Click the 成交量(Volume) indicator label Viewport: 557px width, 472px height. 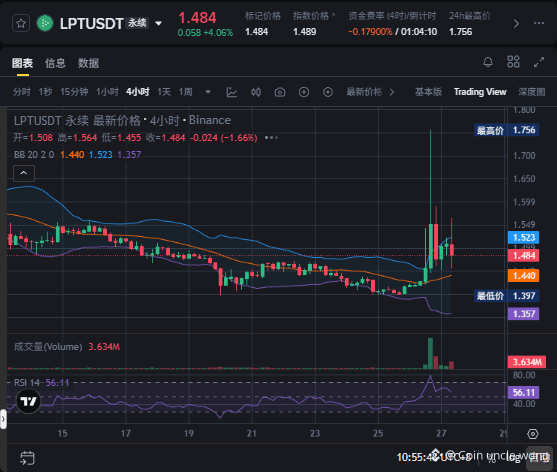coord(48,347)
